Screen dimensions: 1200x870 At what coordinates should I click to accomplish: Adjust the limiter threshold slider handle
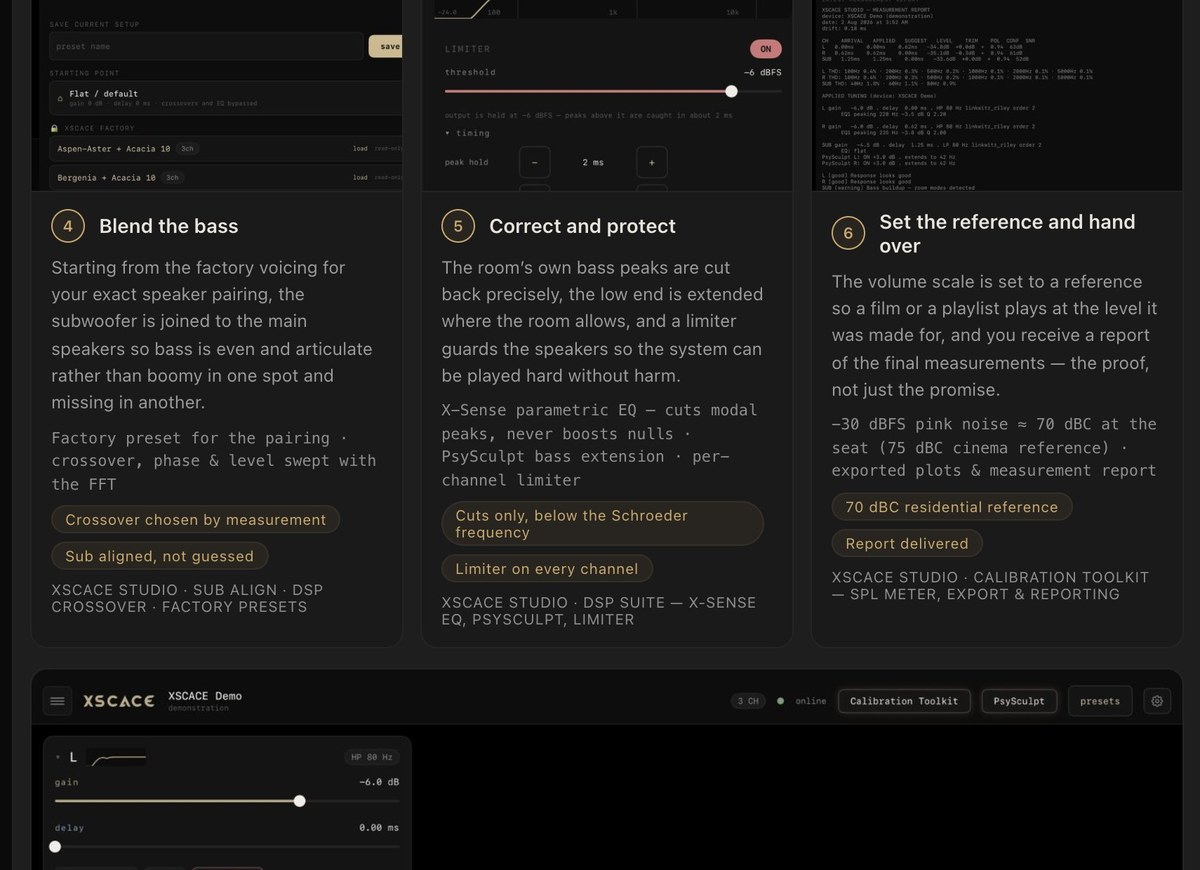click(731, 91)
